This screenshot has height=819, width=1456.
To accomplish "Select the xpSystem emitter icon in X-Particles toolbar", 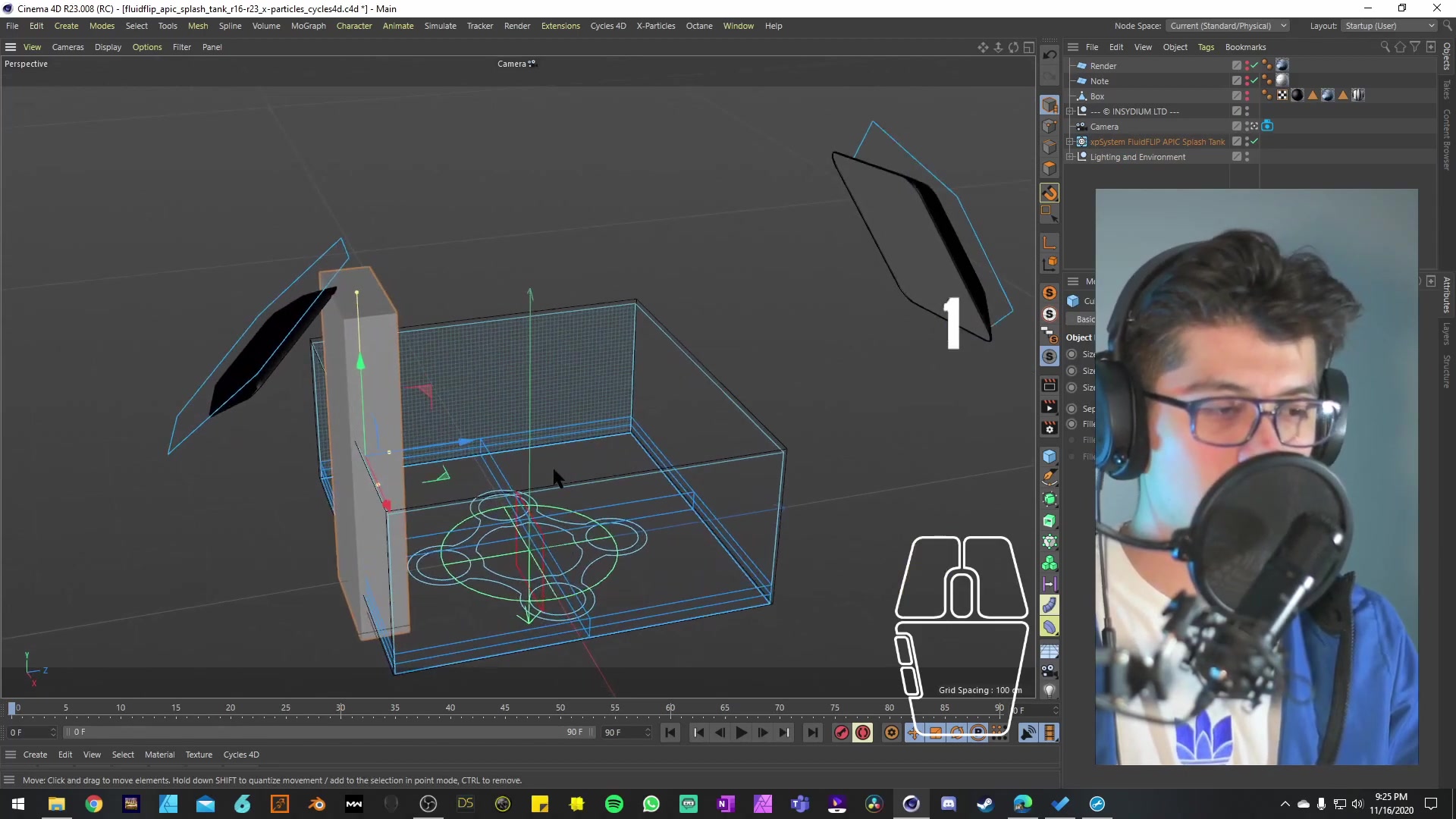I will 1050,292.
